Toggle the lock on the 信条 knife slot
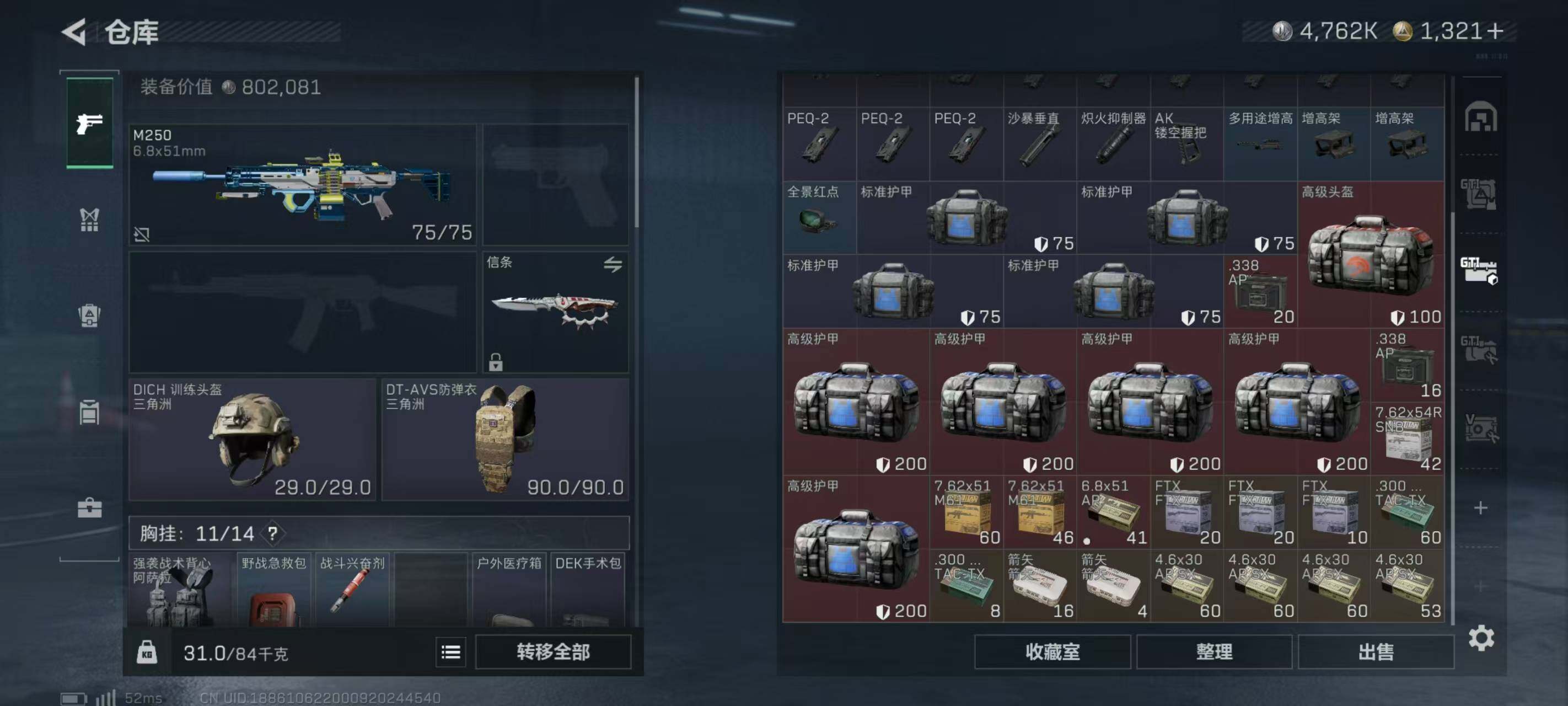1568x706 pixels. click(x=496, y=361)
